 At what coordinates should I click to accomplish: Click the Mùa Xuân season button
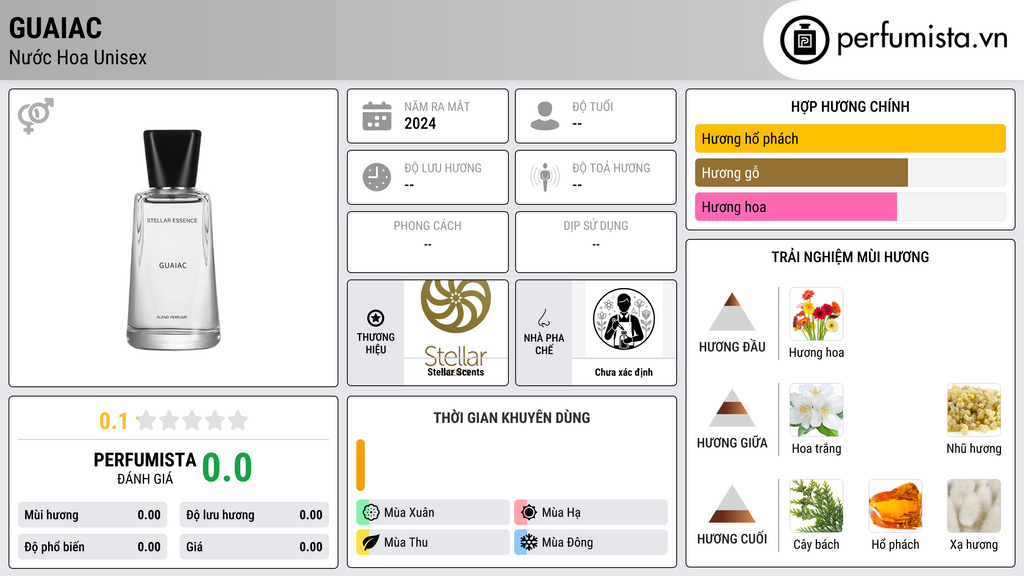coord(433,512)
